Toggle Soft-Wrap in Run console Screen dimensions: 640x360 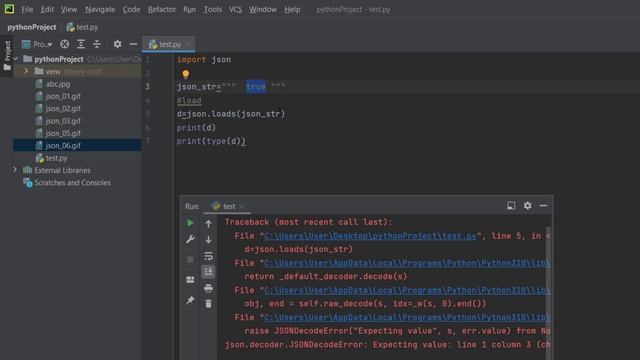pyautogui.click(x=208, y=256)
